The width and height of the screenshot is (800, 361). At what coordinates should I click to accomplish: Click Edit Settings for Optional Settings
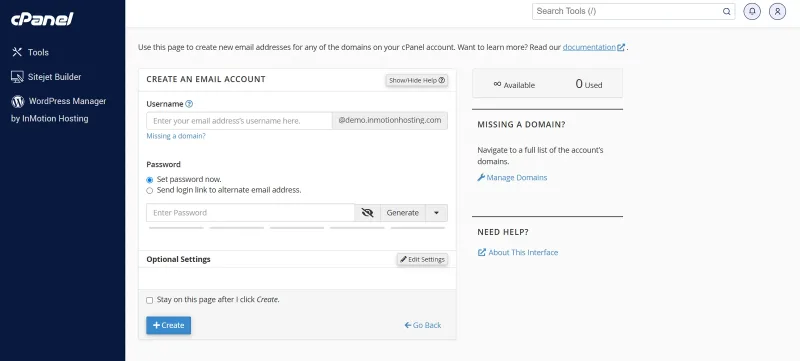422,259
